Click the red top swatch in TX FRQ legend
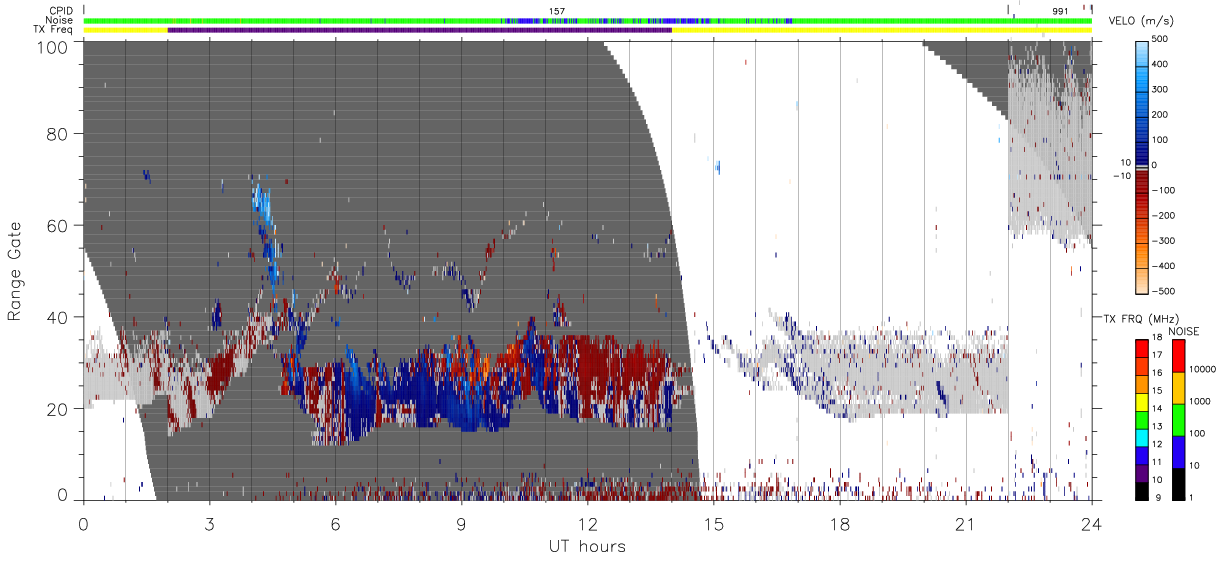Image resolution: width=1228 pixels, height=567 pixels. pos(1141,350)
